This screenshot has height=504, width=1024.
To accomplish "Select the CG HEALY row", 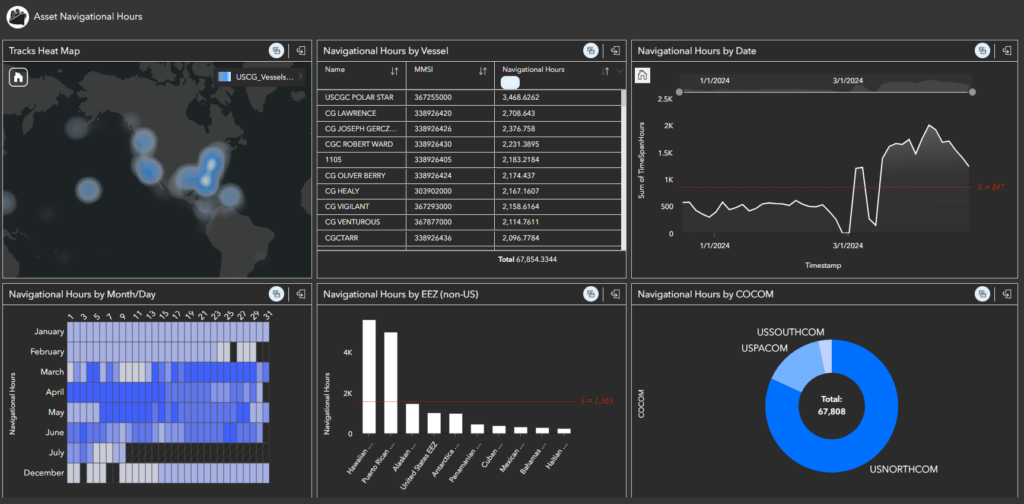I will pyautogui.click(x=469, y=191).
